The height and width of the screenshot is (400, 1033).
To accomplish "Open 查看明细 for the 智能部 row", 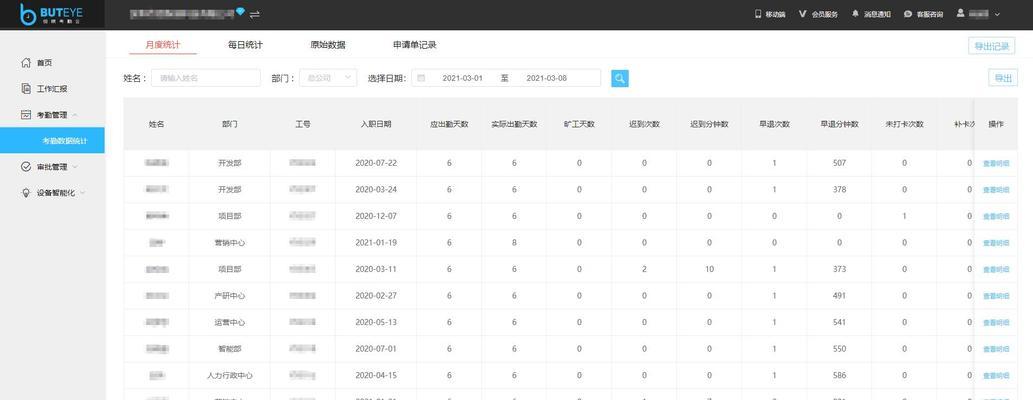I will pyautogui.click(x=995, y=349).
